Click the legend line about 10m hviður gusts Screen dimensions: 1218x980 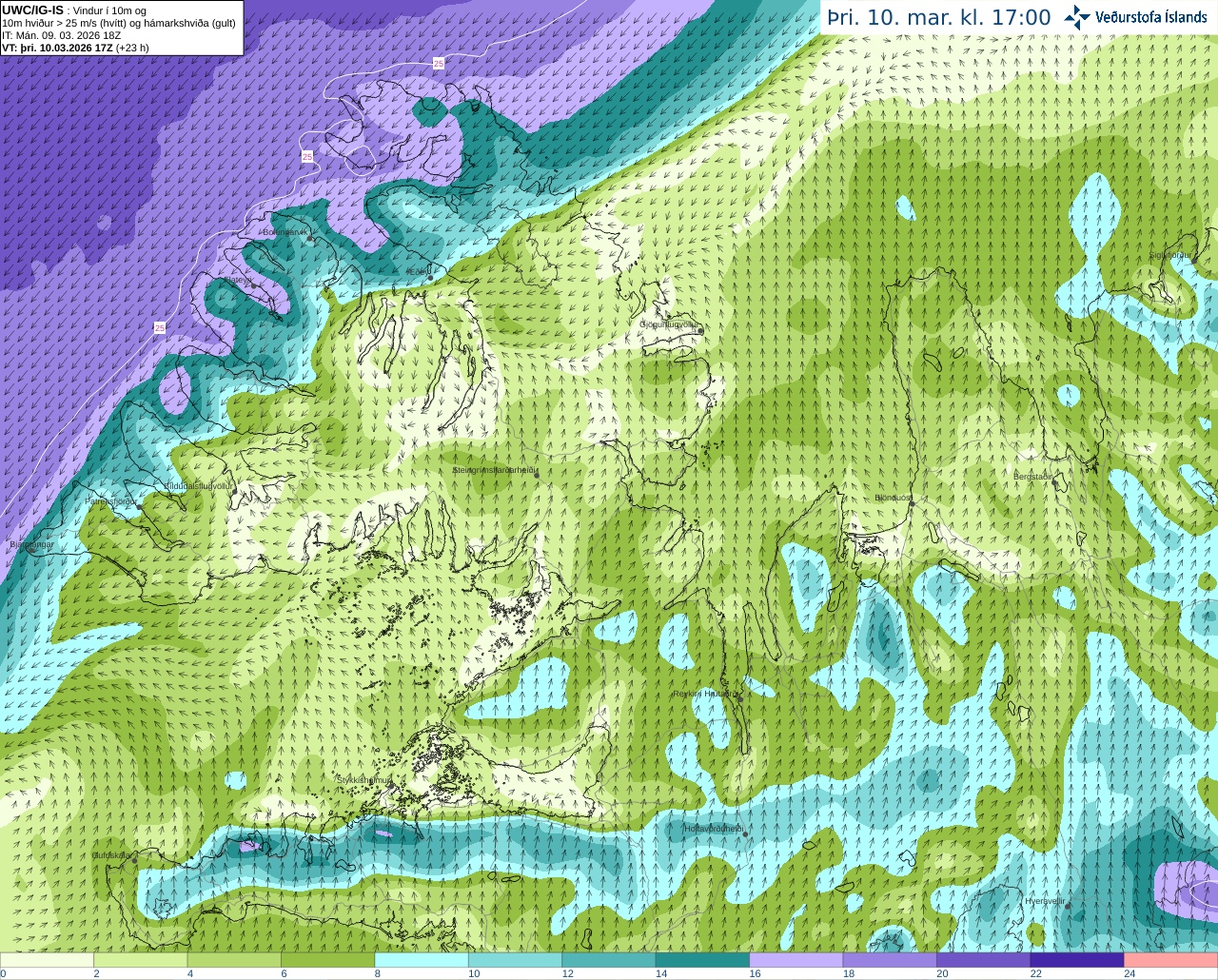click(119, 23)
